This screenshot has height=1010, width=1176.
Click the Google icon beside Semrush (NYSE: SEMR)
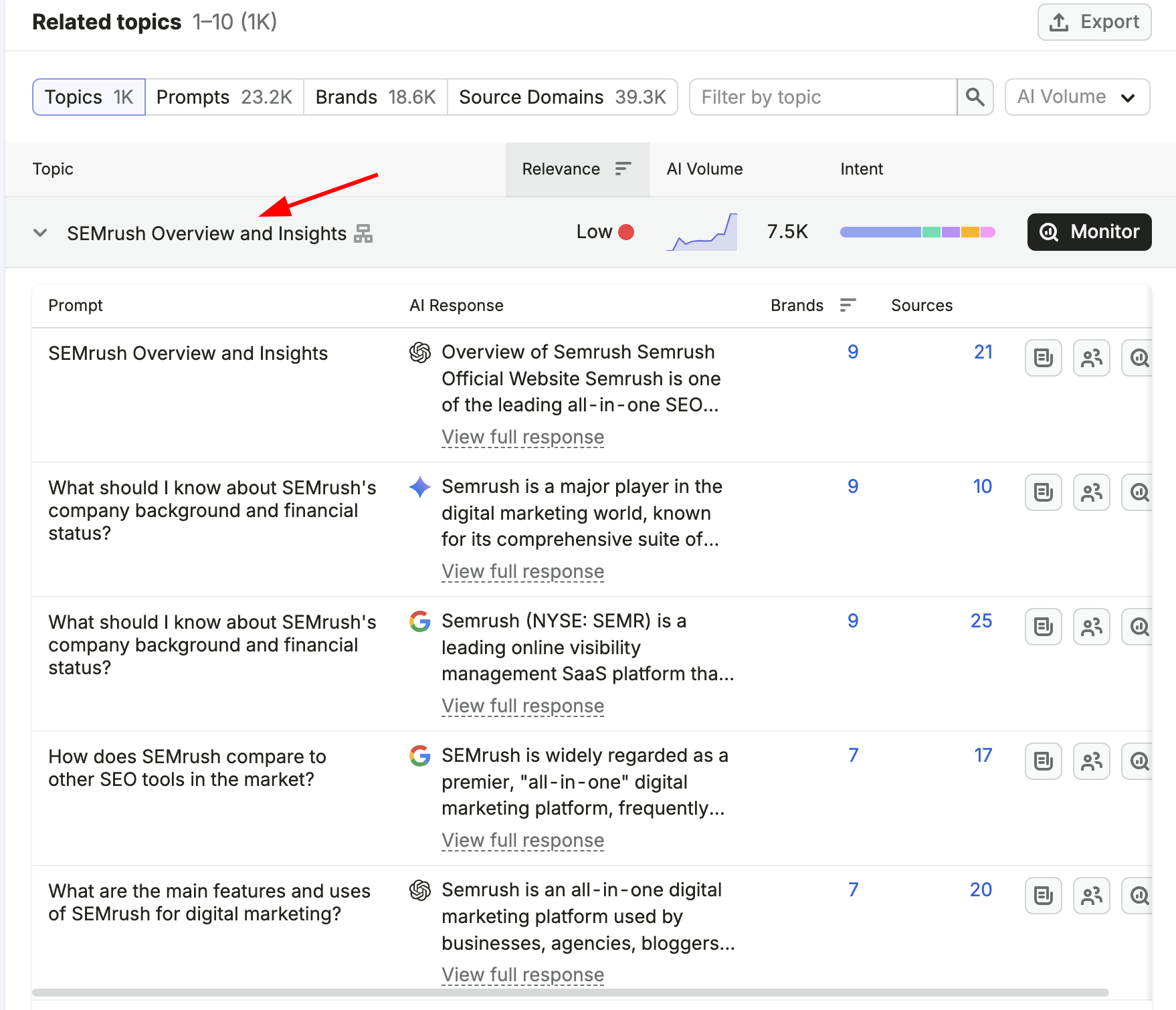click(420, 621)
